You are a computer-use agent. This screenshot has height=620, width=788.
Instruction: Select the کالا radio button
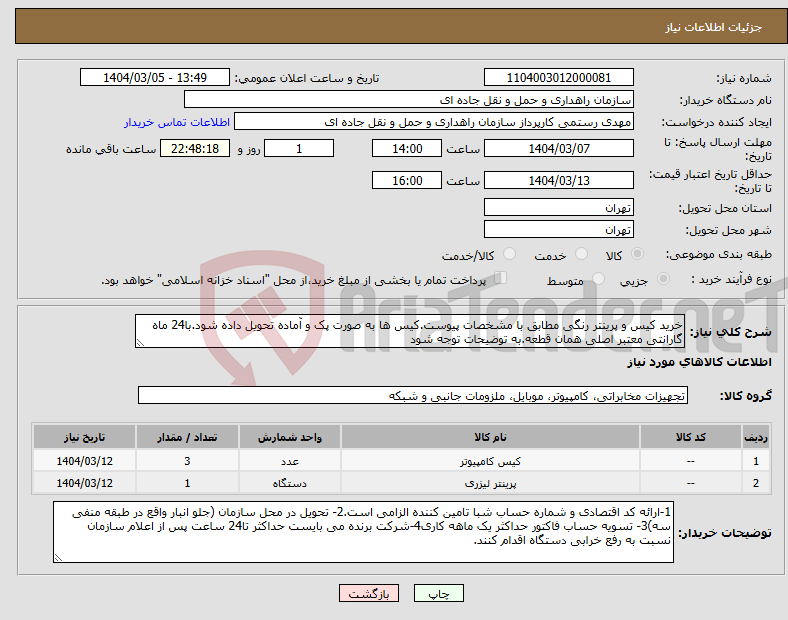637,254
